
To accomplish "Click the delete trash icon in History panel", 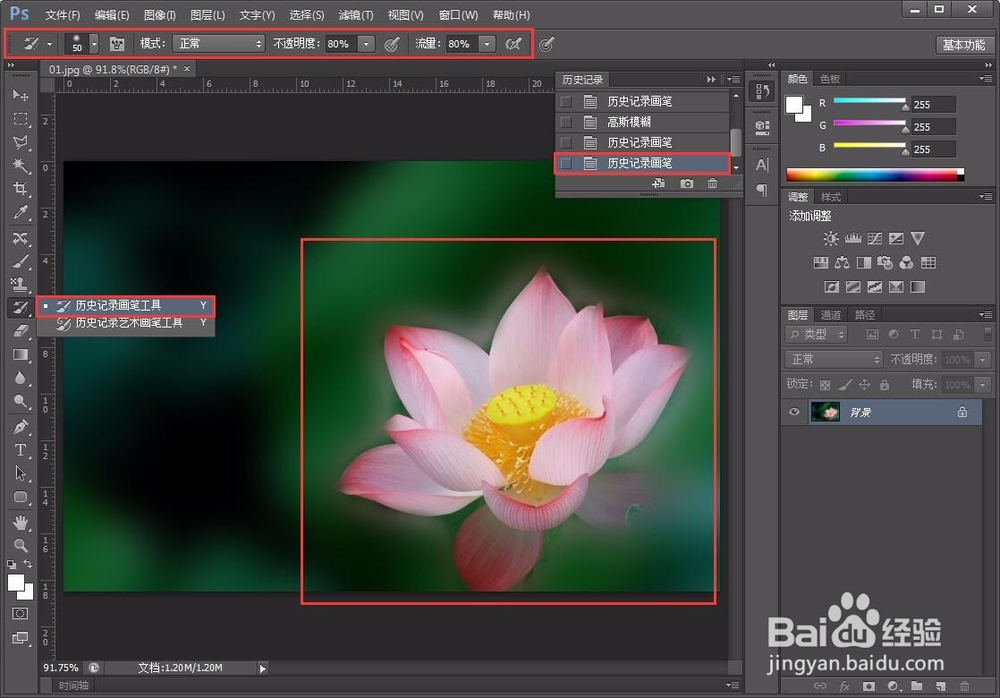I will pyautogui.click(x=713, y=184).
